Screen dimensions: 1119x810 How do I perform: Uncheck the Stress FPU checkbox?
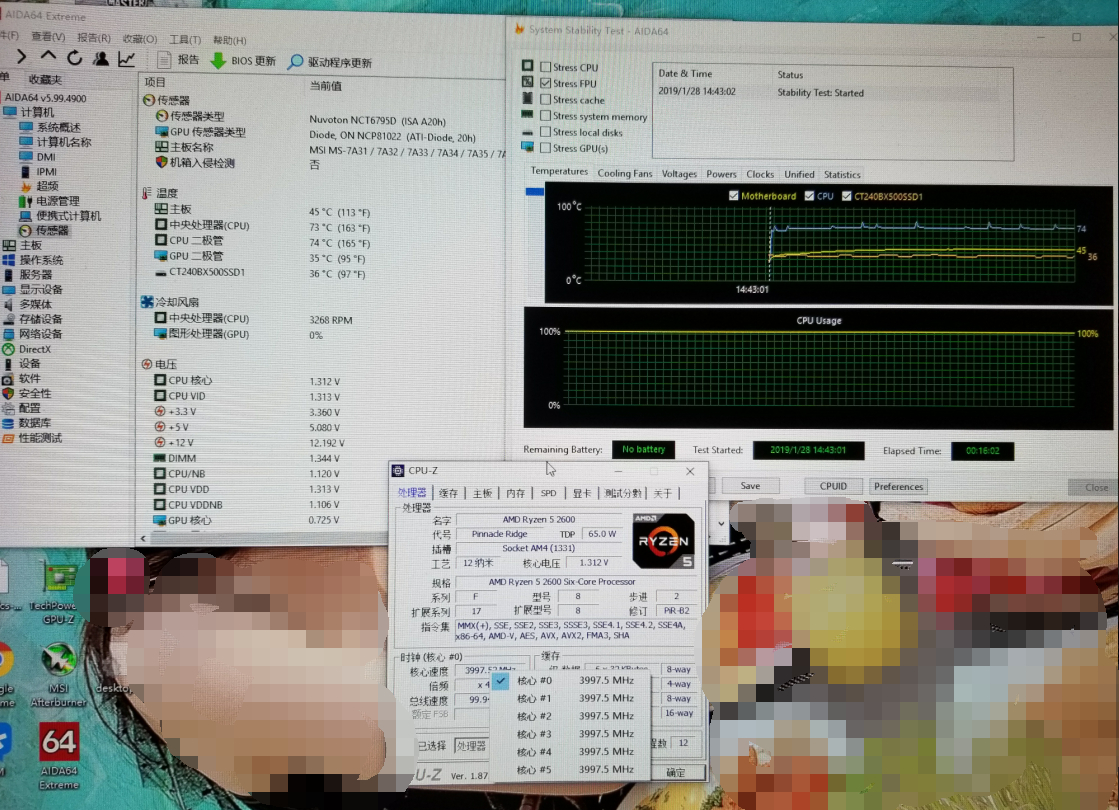click(545, 83)
